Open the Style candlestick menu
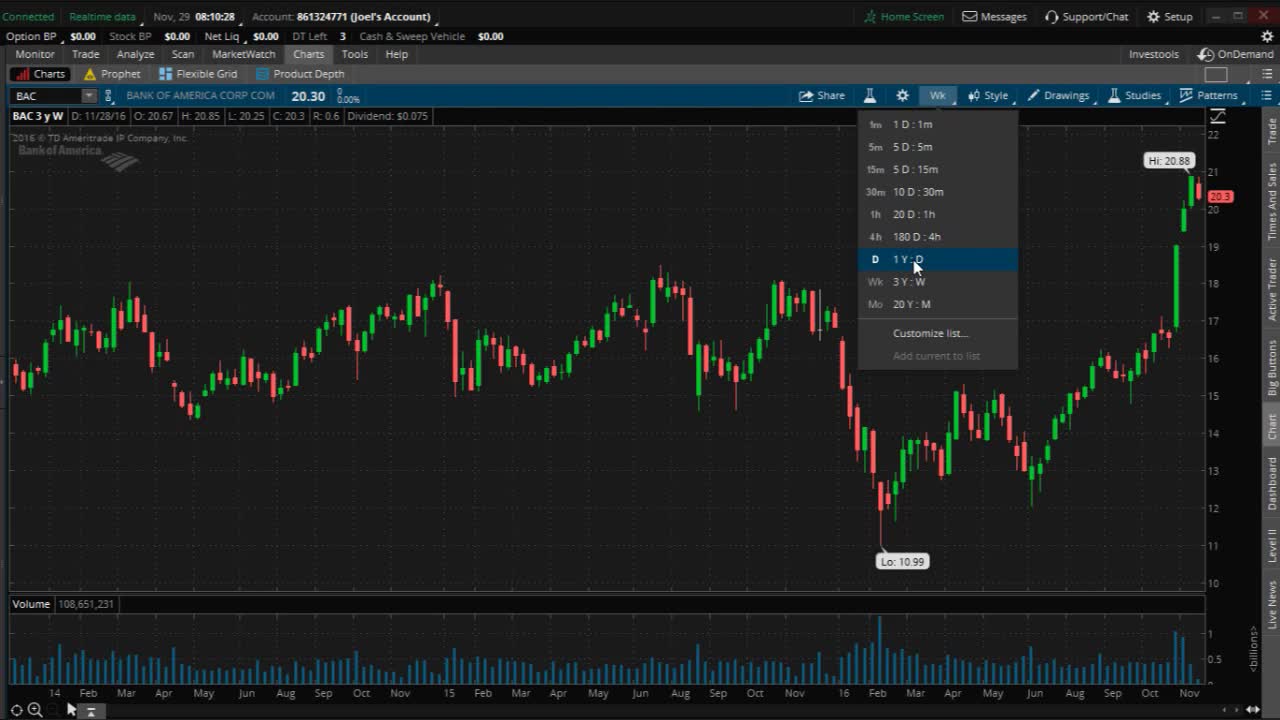This screenshot has width=1280, height=720. (988, 96)
